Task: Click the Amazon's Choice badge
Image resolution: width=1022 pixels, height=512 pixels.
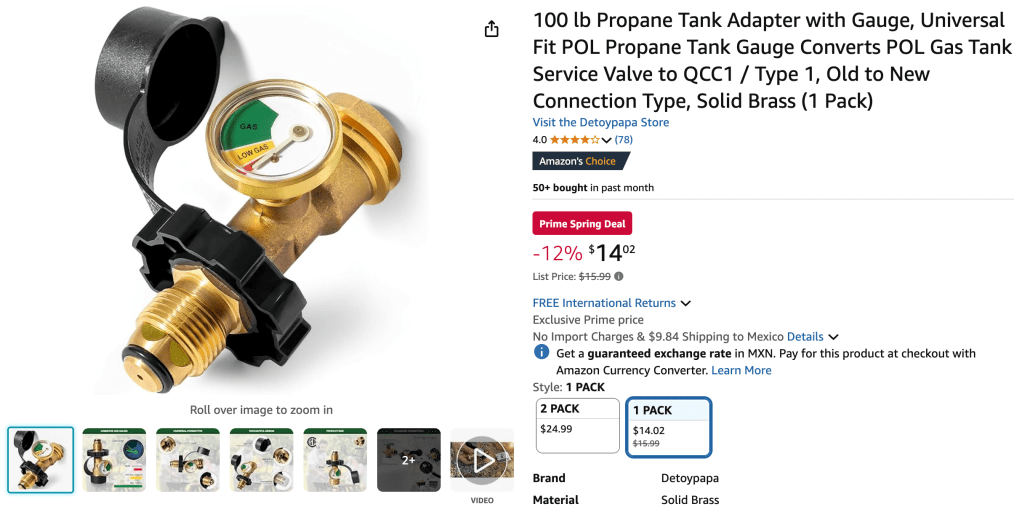Action: (581, 161)
